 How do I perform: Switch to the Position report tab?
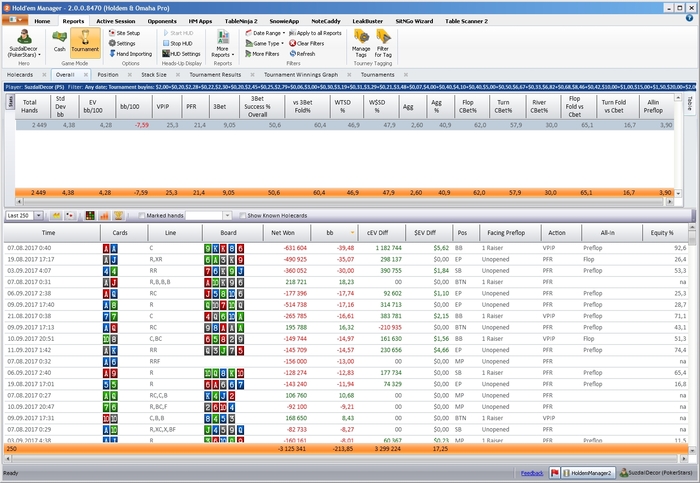(x=108, y=75)
